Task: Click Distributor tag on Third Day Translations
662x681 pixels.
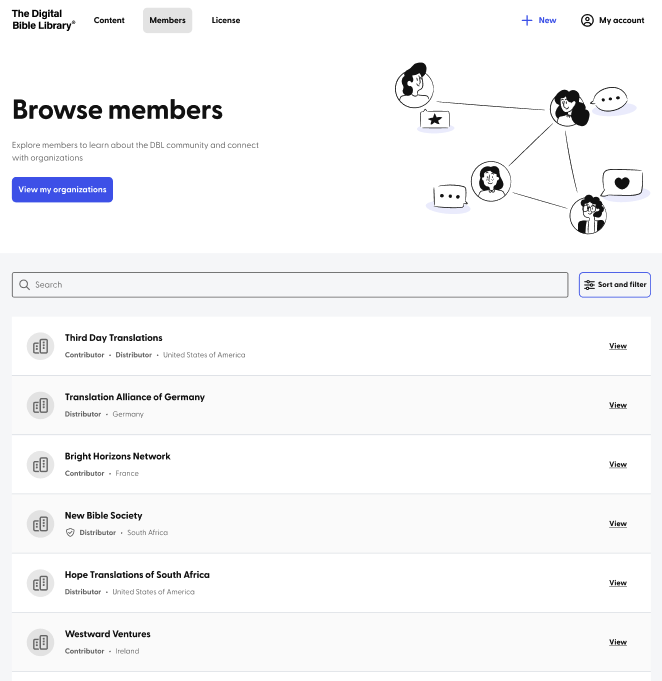Action: (x=133, y=355)
